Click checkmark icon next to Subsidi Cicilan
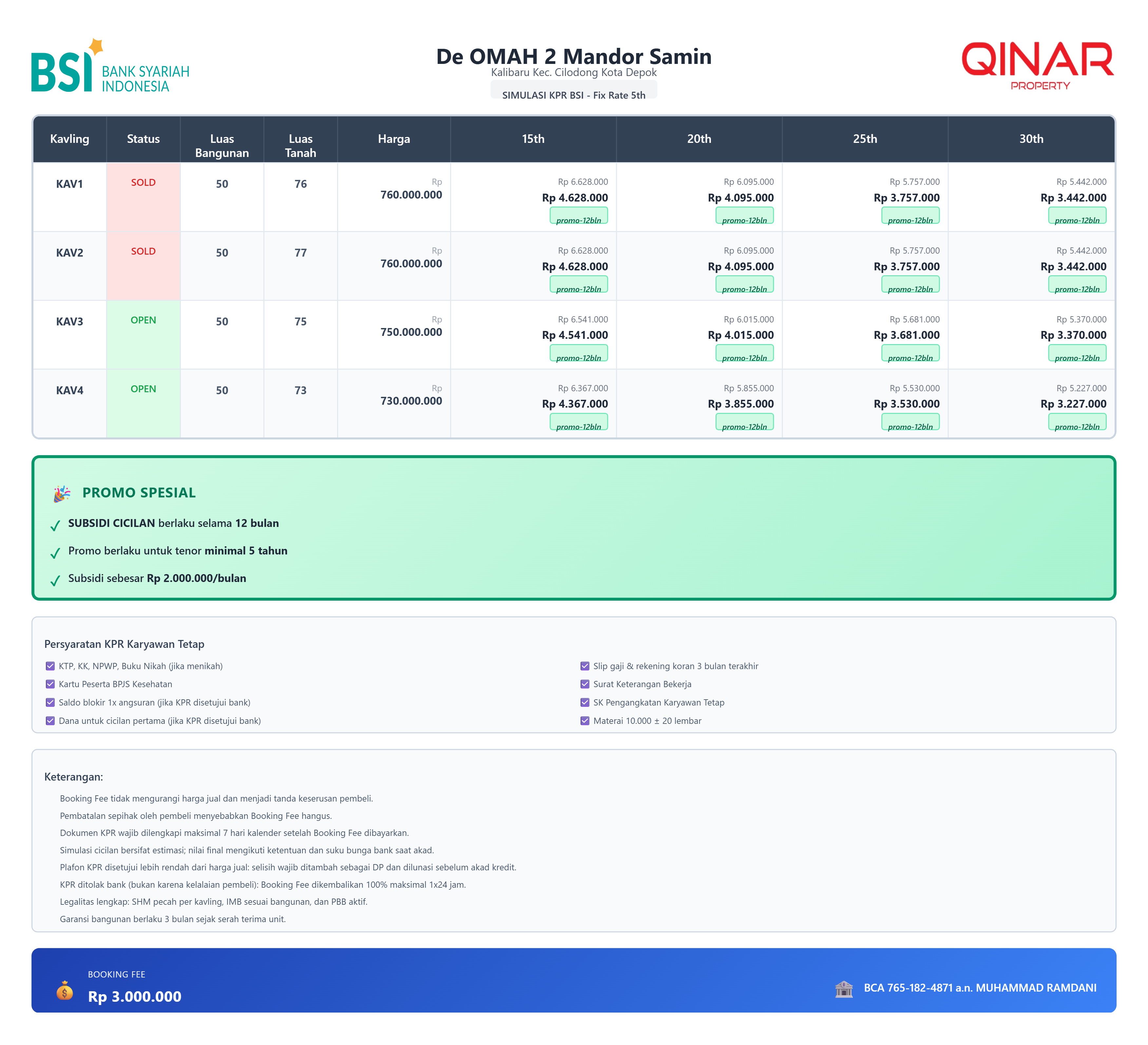The height and width of the screenshot is (1045, 1148). 55,525
